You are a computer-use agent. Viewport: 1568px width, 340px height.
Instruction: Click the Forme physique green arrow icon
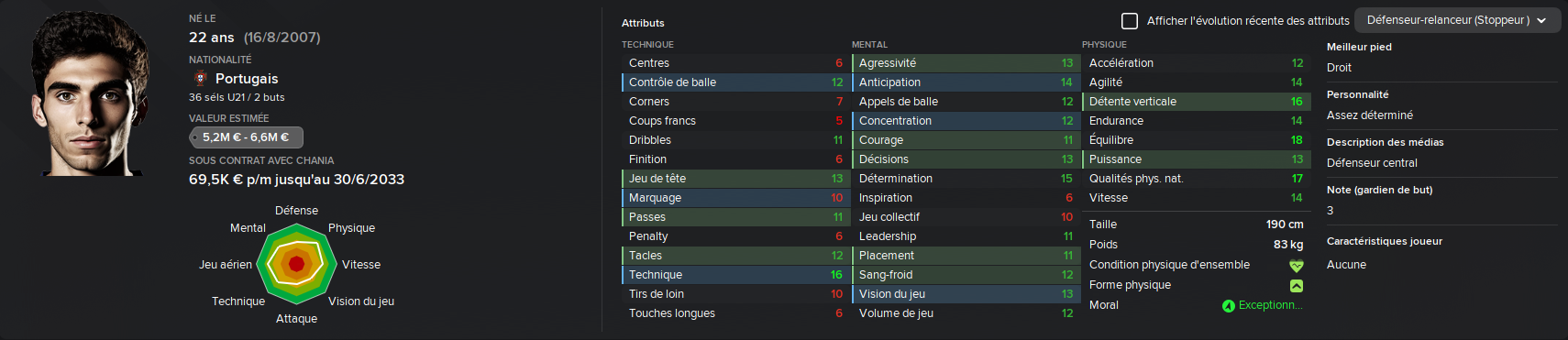1297,286
